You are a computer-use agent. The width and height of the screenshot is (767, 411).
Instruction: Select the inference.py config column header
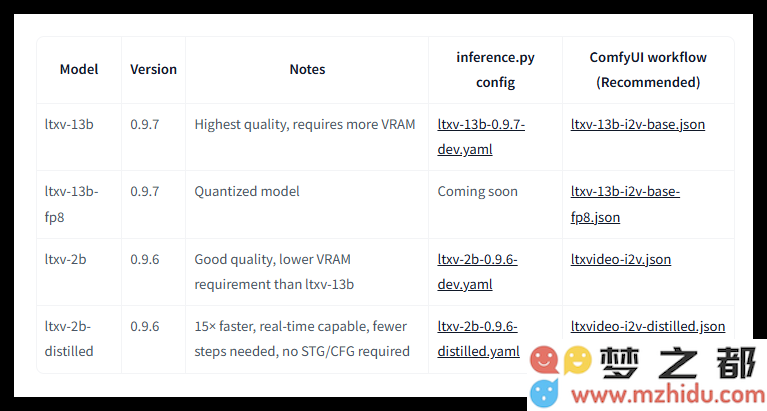(x=495, y=69)
